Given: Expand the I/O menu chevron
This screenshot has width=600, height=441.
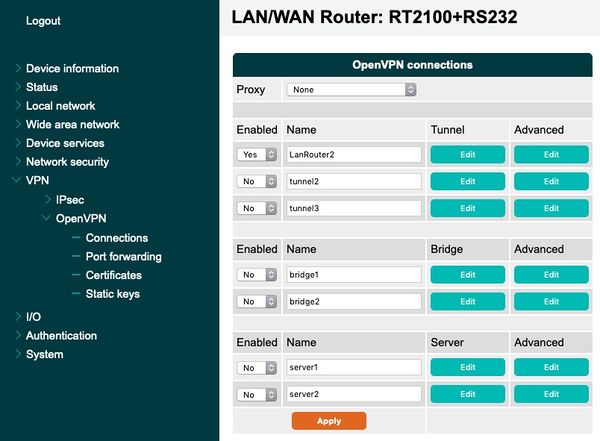Looking at the screenshot, I should click(x=18, y=317).
